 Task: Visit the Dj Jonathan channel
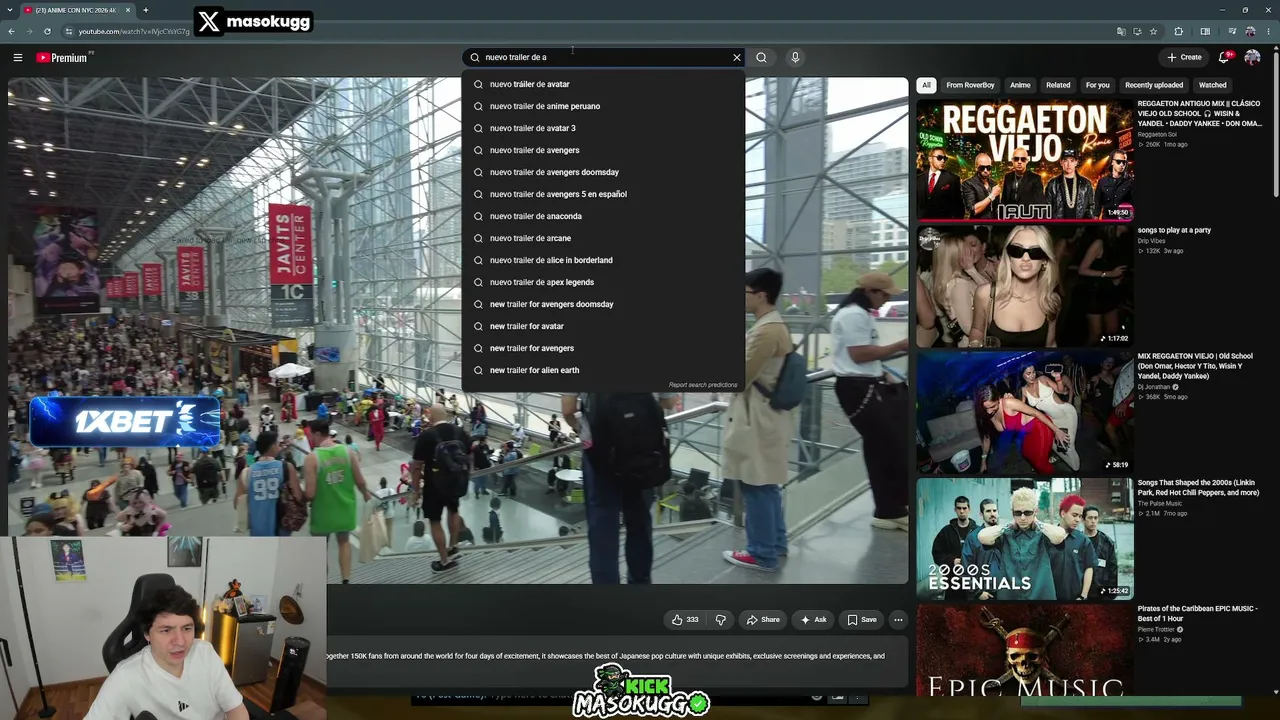1156,386
